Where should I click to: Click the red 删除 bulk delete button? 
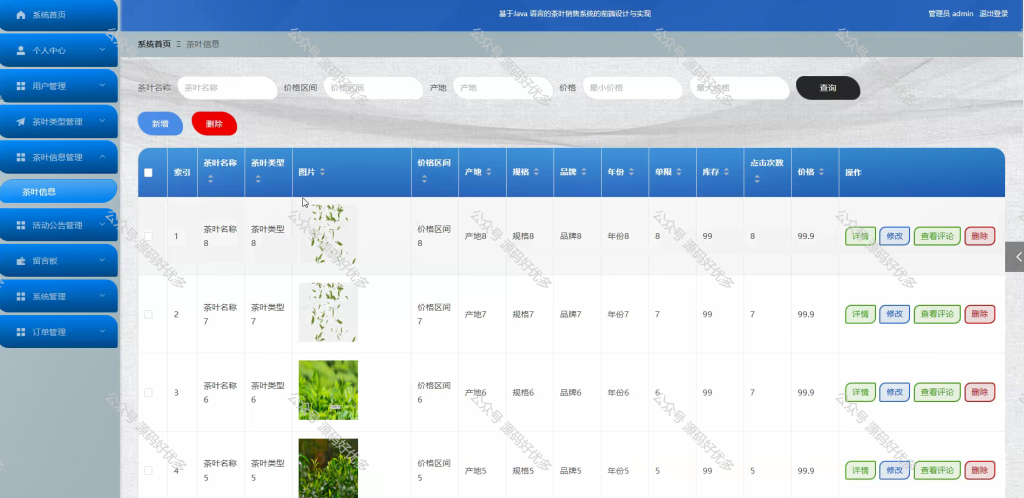click(214, 123)
